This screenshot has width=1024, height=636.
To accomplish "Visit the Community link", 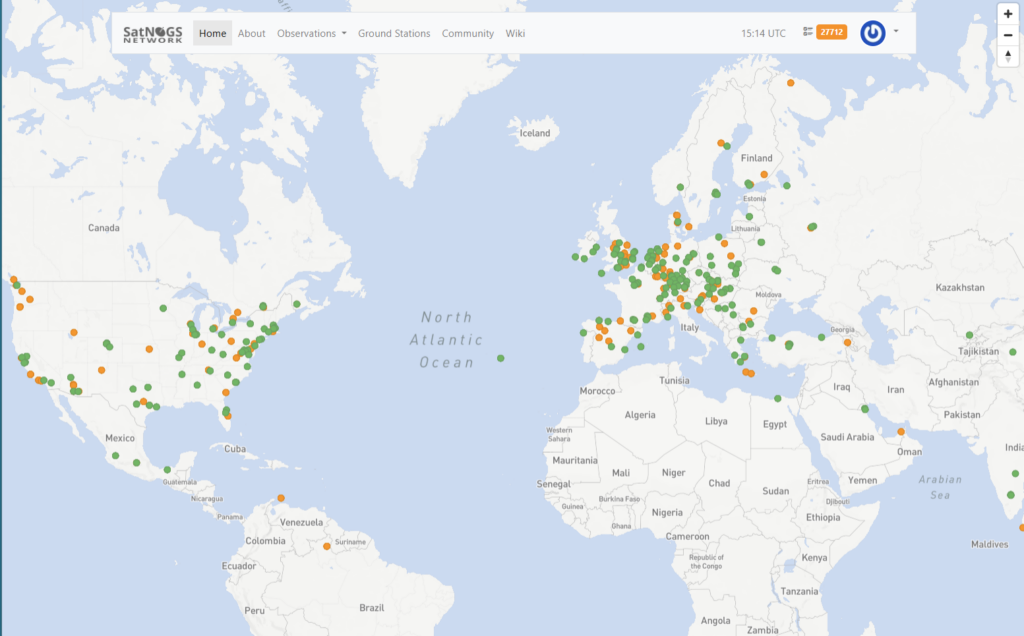I will 468,33.
